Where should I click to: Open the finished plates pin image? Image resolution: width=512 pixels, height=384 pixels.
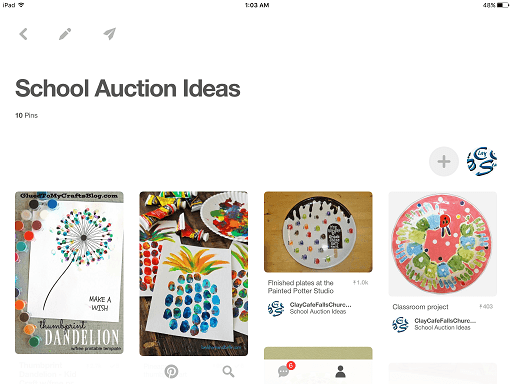pyautogui.click(x=318, y=232)
